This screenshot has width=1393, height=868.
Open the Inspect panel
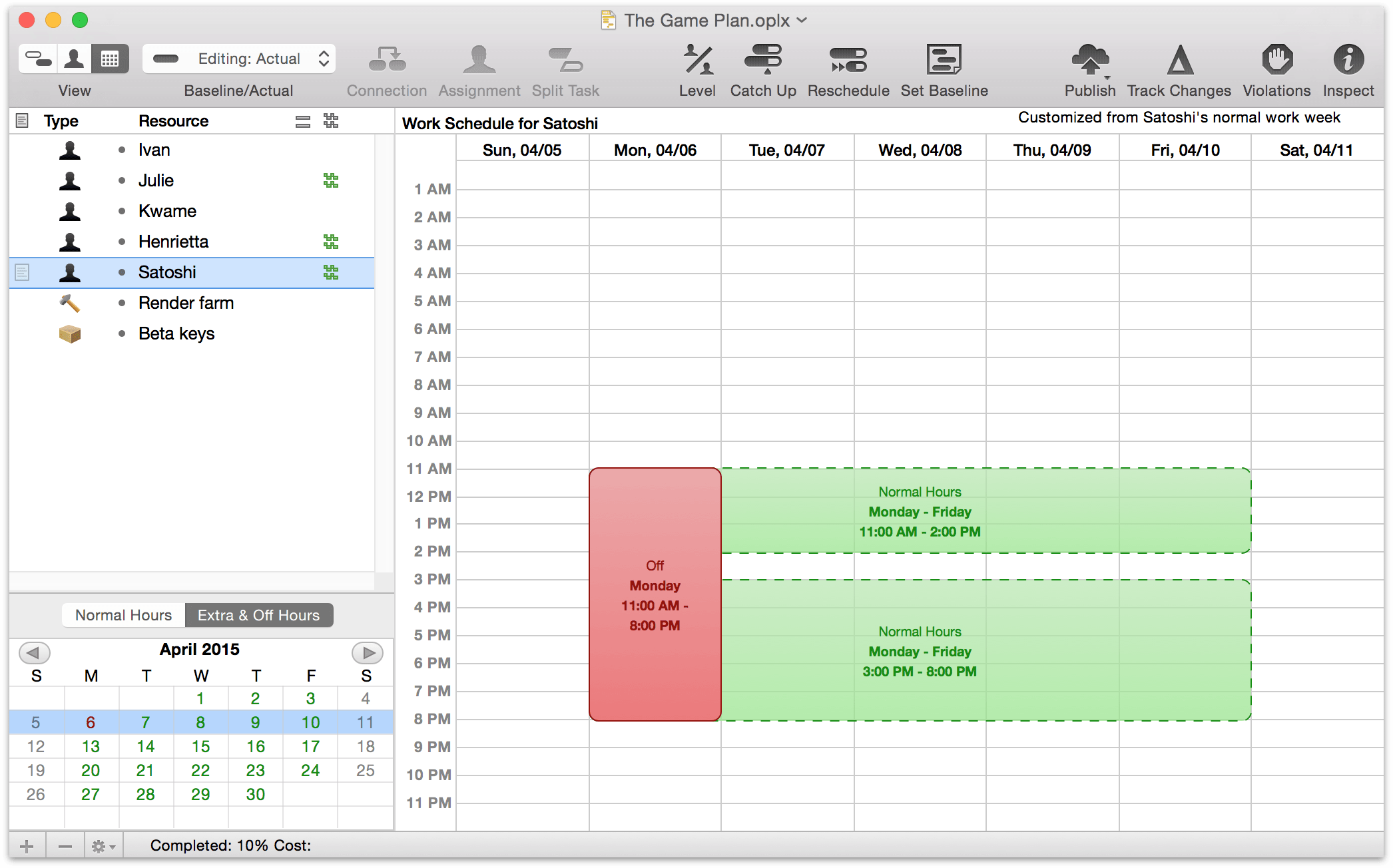(x=1348, y=59)
